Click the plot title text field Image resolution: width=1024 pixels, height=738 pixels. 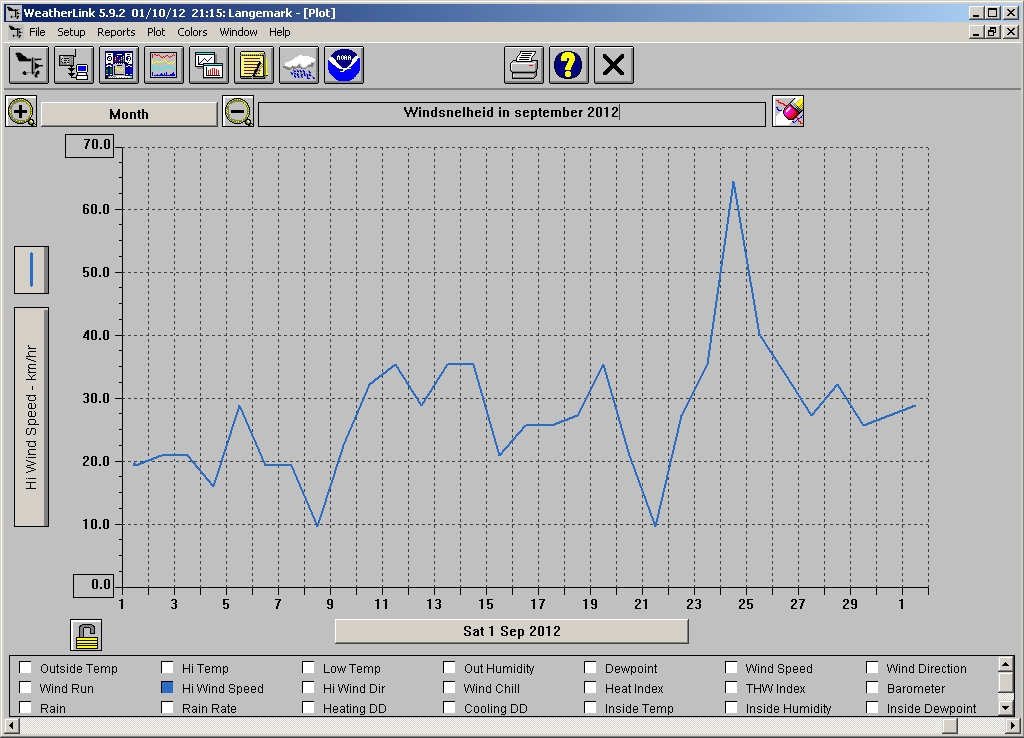[x=512, y=114]
